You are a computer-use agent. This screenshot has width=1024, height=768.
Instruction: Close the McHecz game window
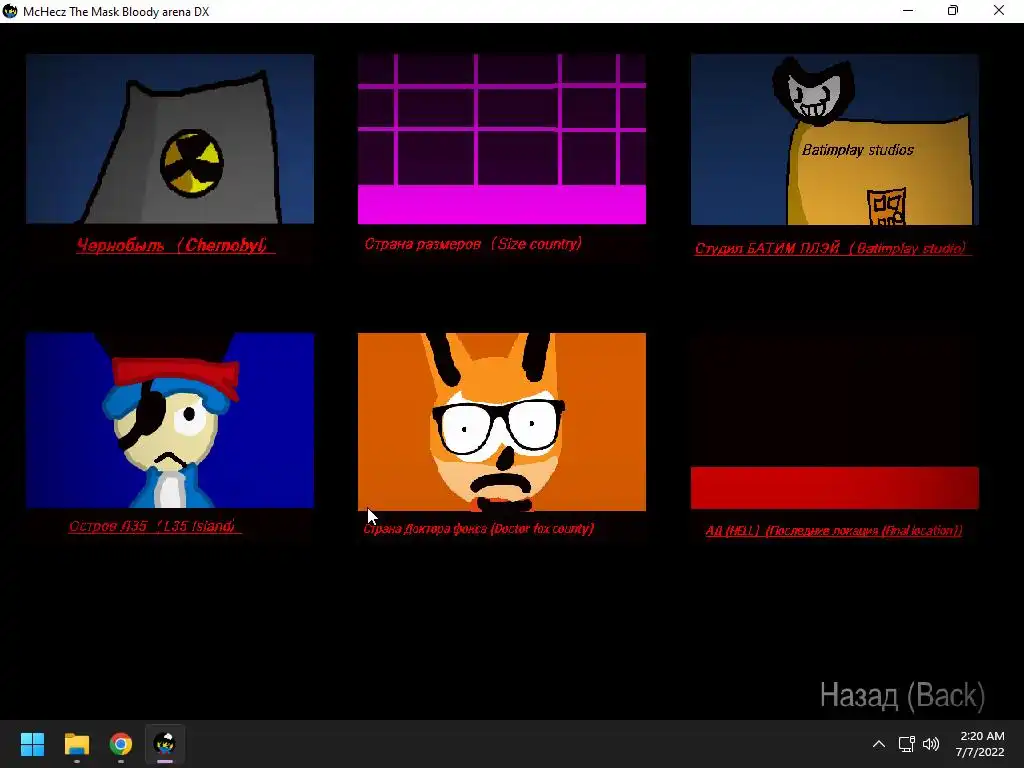click(x=999, y=11)
